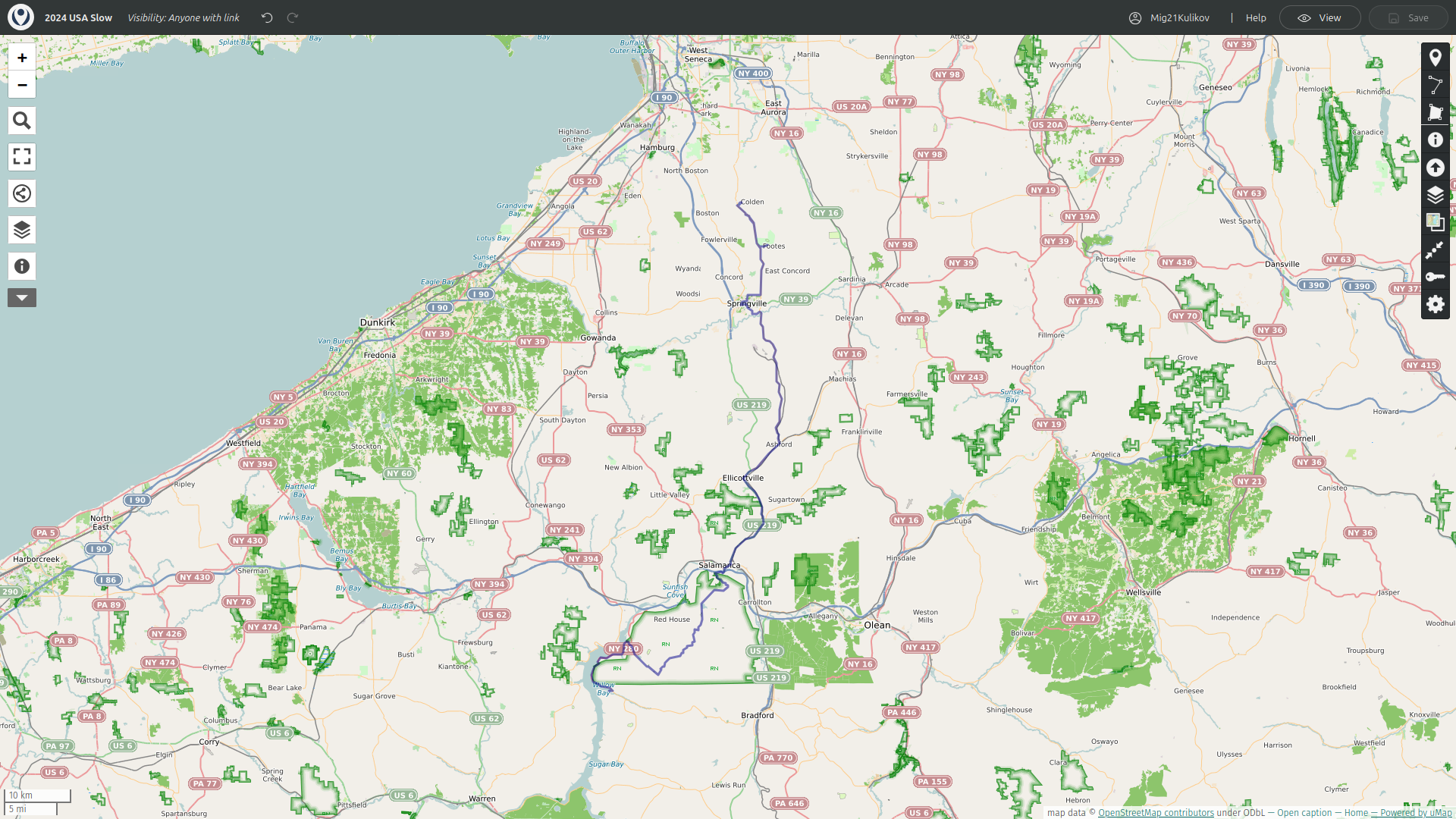Change visibility Anyone with link setting
Viewport: 1456px width, 819px height.
click(183, 17)
